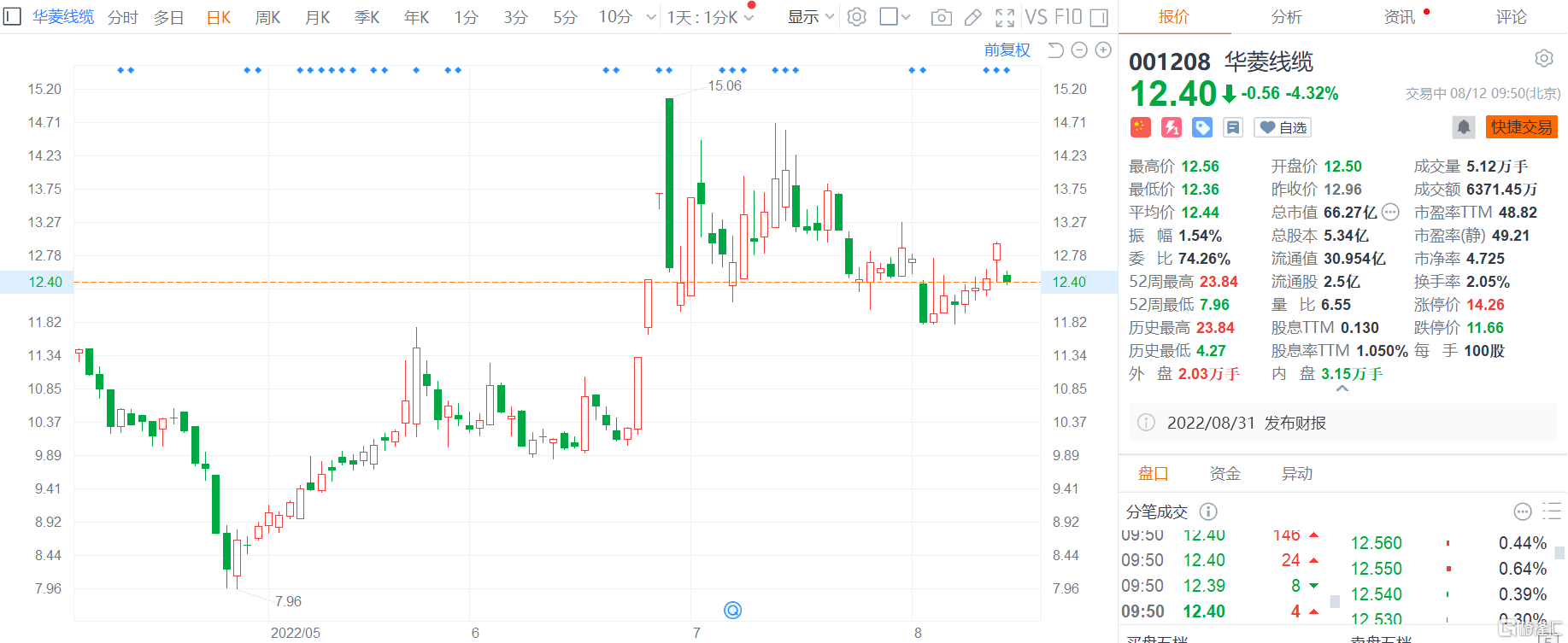Open the chart layout square dropdown

point(895,17)
